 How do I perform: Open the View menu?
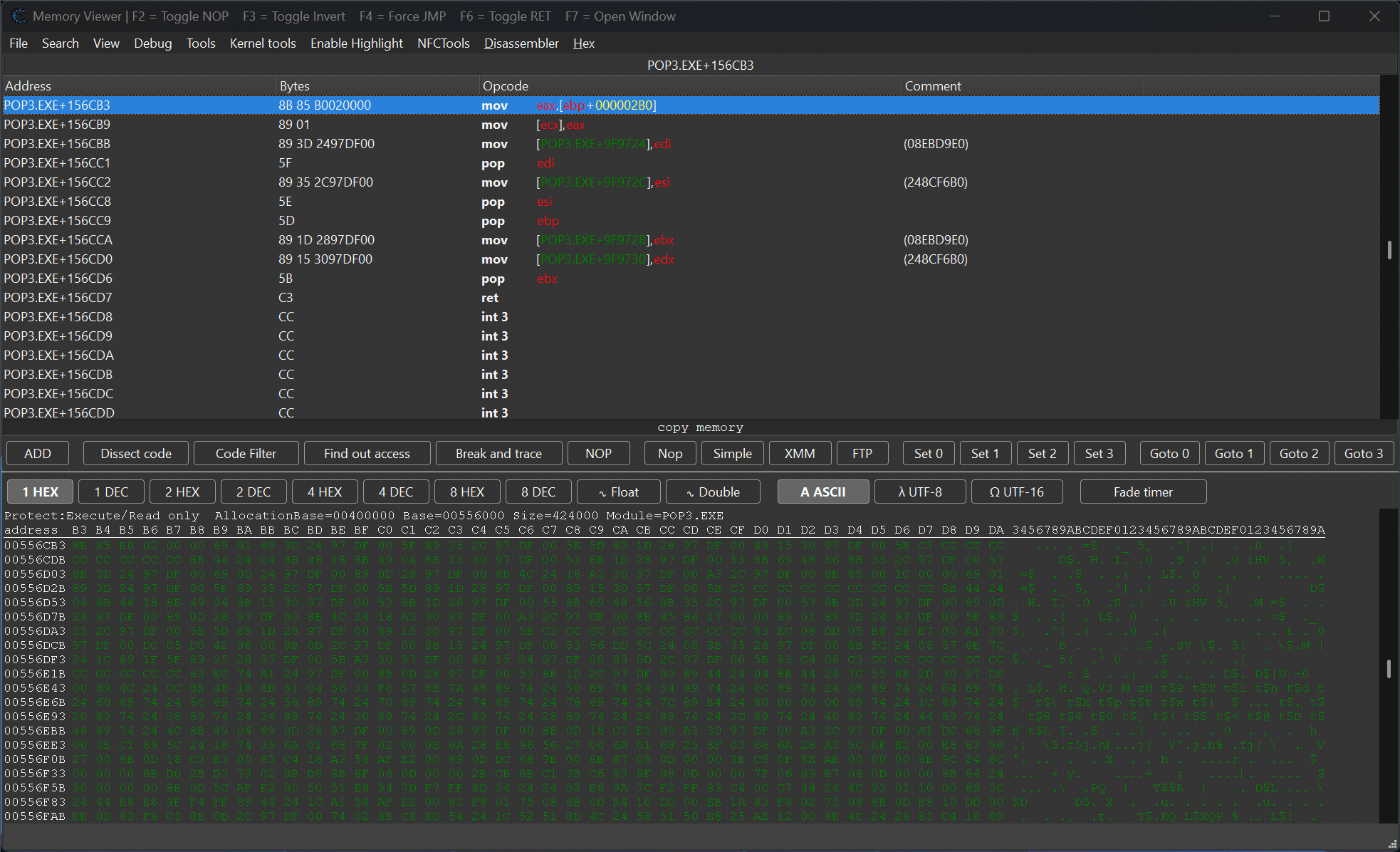(x=106, y=43)
